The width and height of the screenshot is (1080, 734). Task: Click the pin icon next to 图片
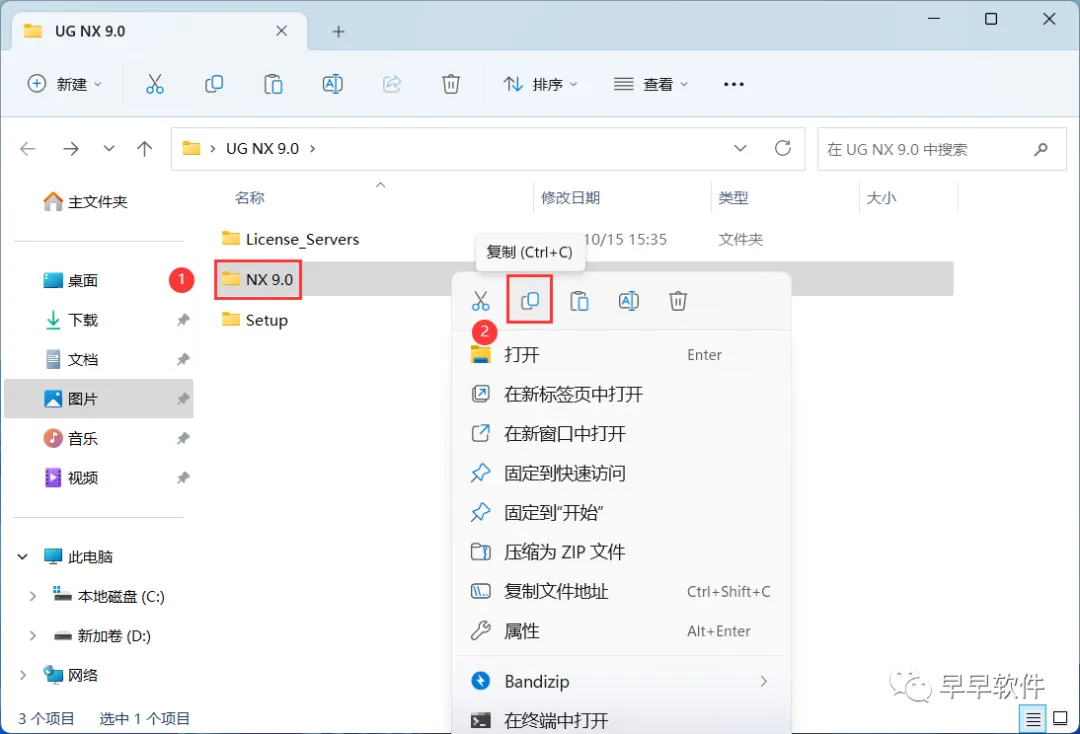tap(183, 399)
